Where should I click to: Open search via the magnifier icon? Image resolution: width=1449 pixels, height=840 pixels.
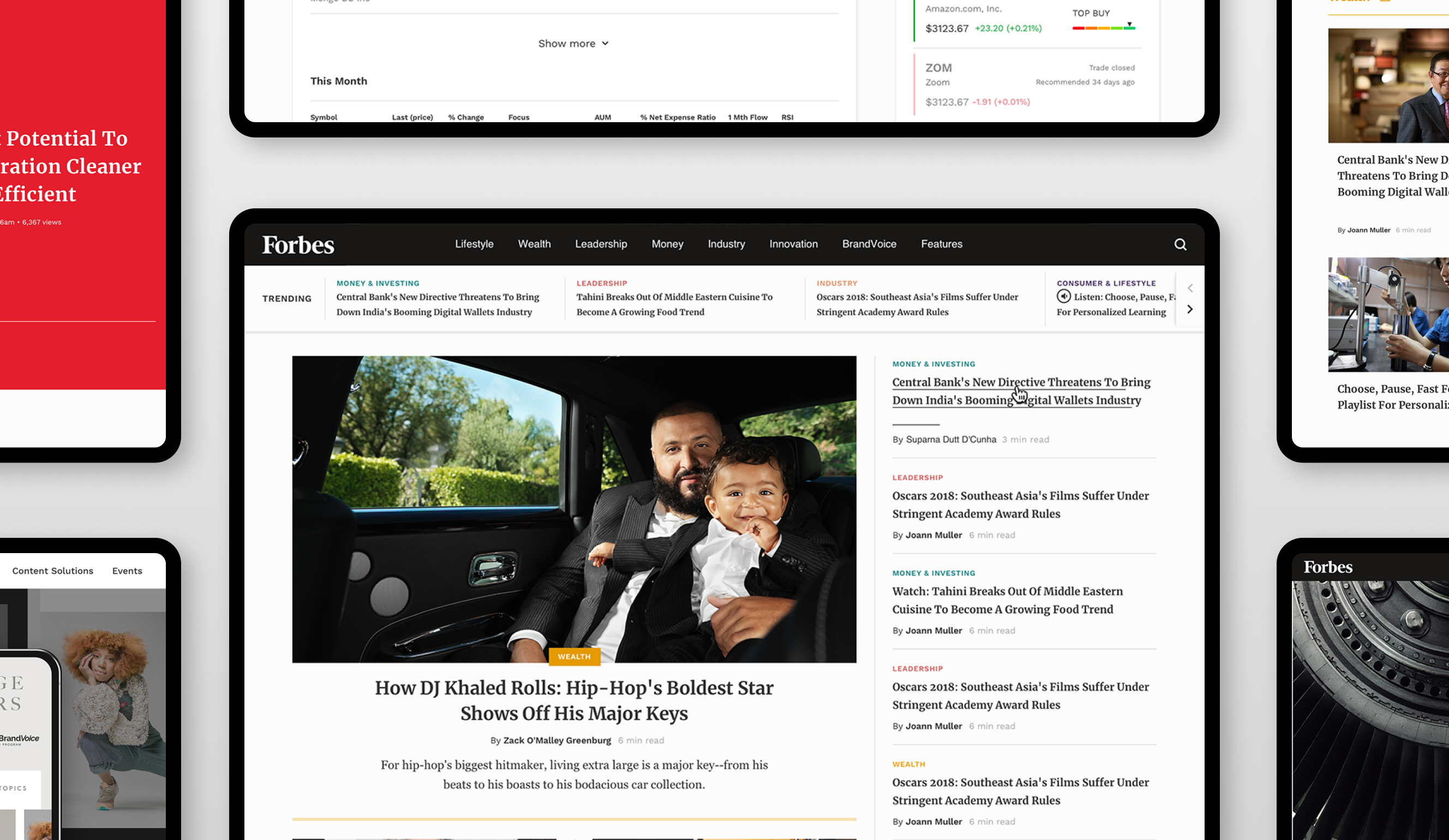coord(1181,244)
